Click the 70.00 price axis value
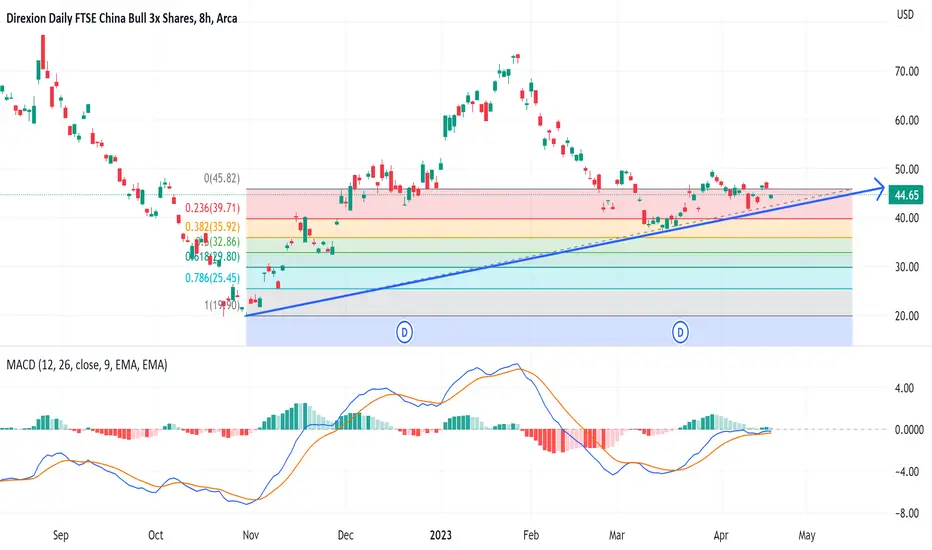Viewport: 932px width, 550px height. click(x=906, y=71)
